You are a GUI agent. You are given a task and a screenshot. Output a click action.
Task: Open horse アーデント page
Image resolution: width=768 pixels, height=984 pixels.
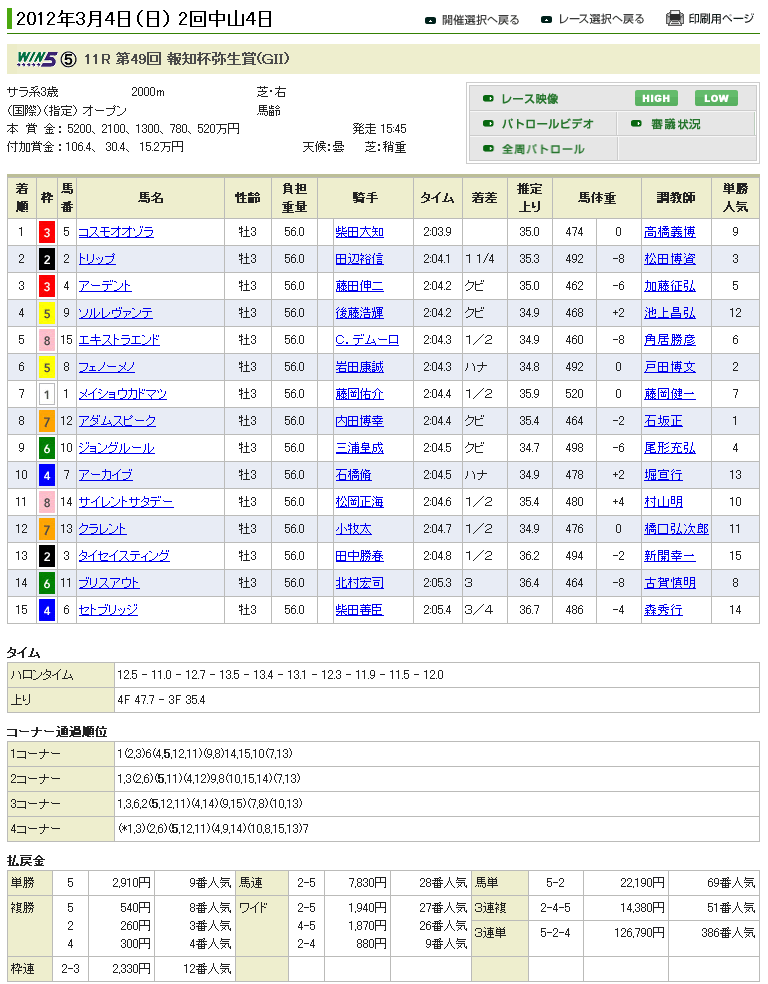click(x=105, y=286)
